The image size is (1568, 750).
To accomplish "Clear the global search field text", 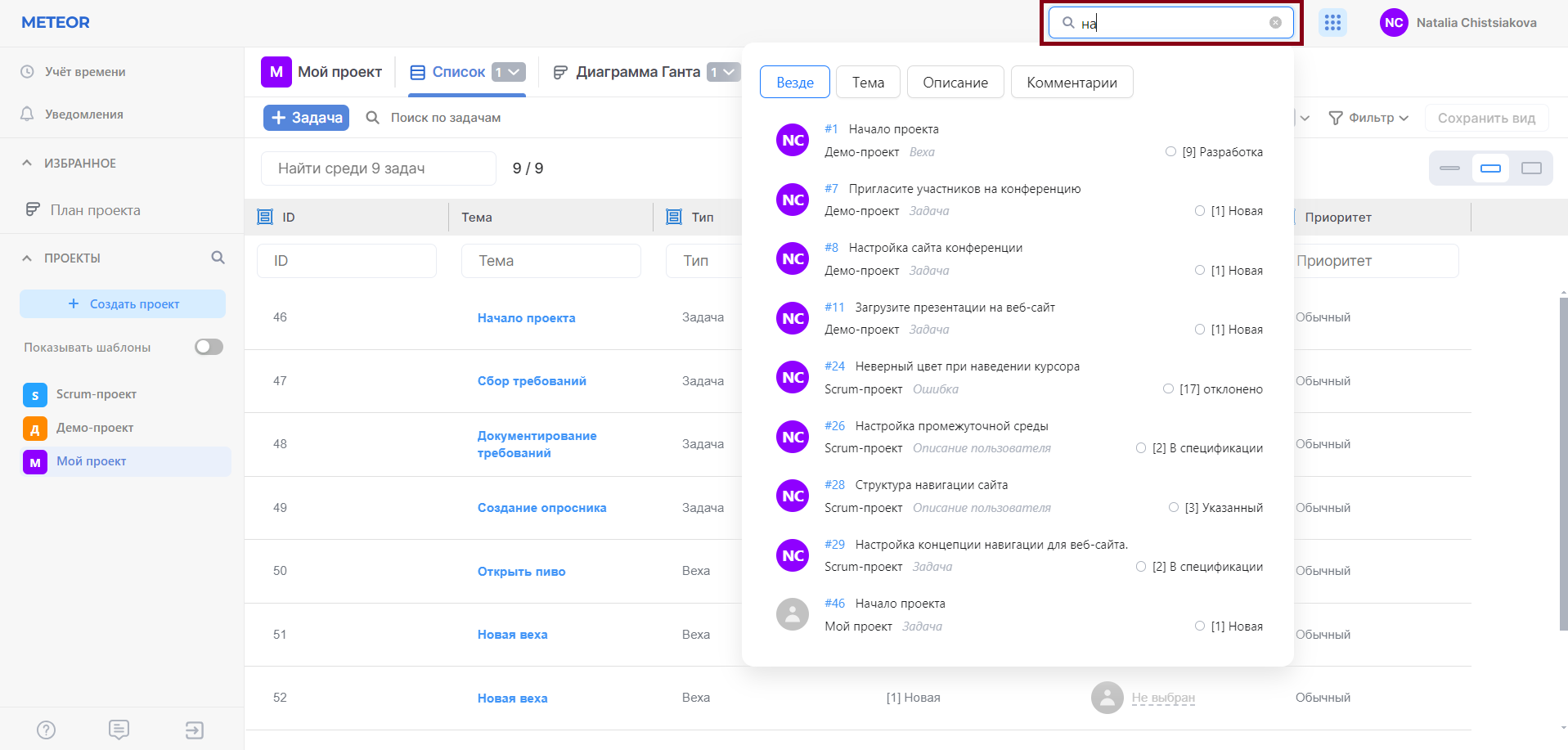I will [1275, 23].
